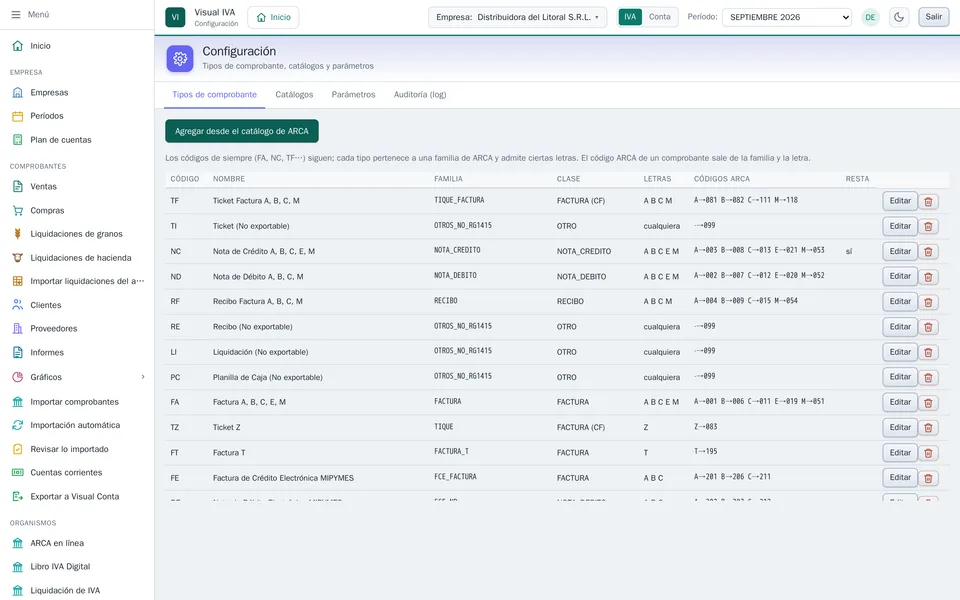Click the Configuración gear icon
This screenshot has width=960, height=600.
[x=180, y=59]
